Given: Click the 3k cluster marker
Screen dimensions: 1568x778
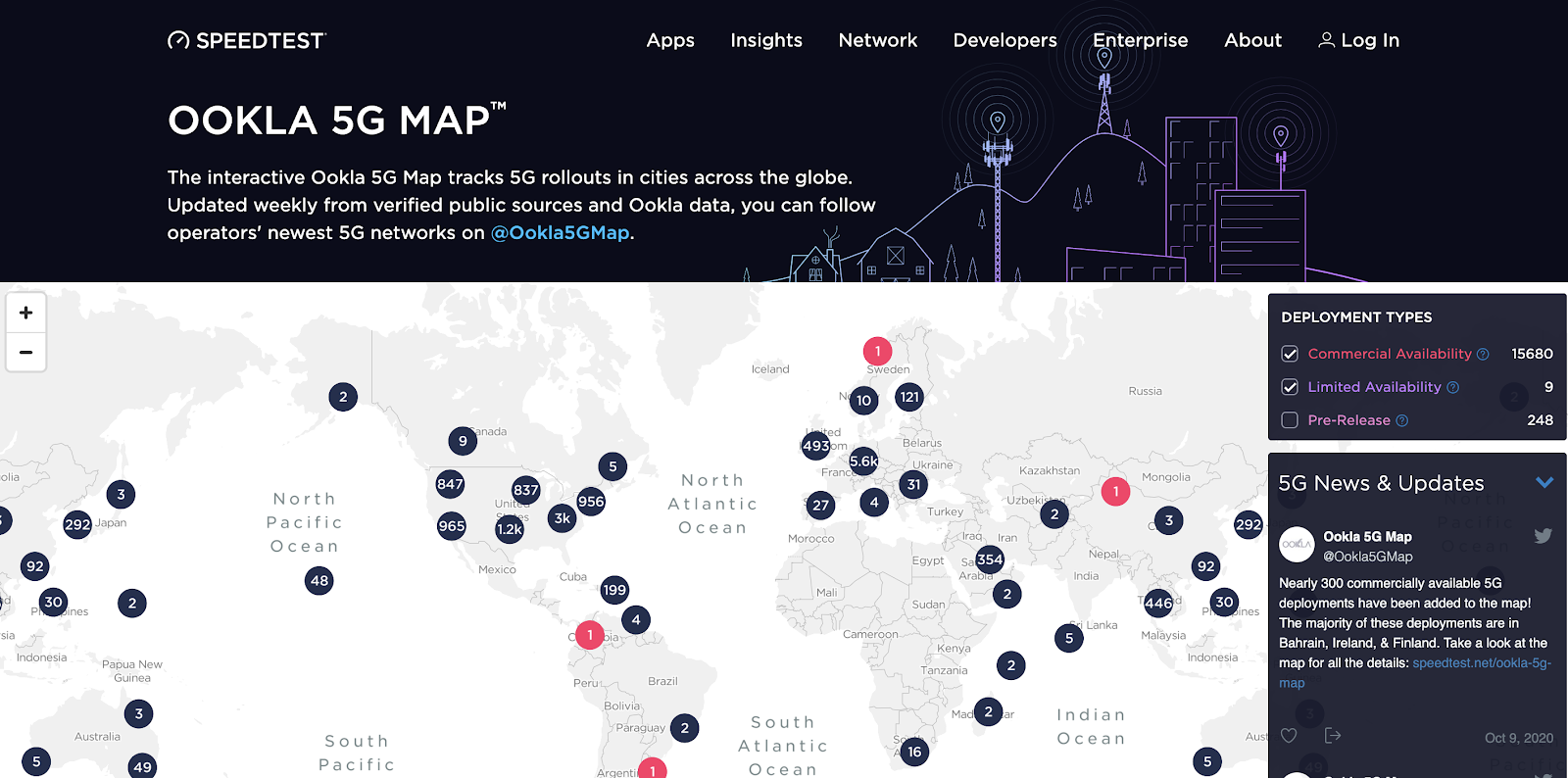Looking at the screenshot, I should (562, 518).
